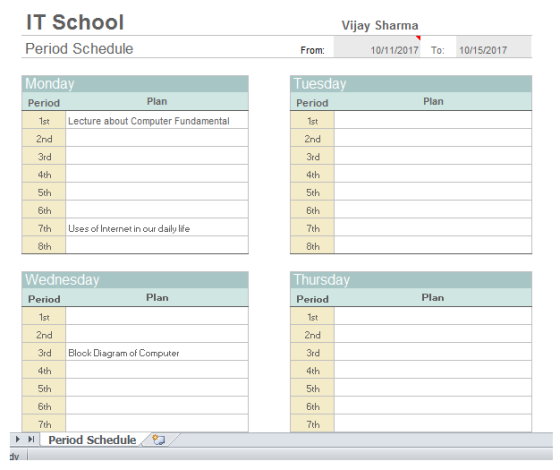Select Thursday's Plan column header
Screen dimensions: 560x470
tap(433, 298)
